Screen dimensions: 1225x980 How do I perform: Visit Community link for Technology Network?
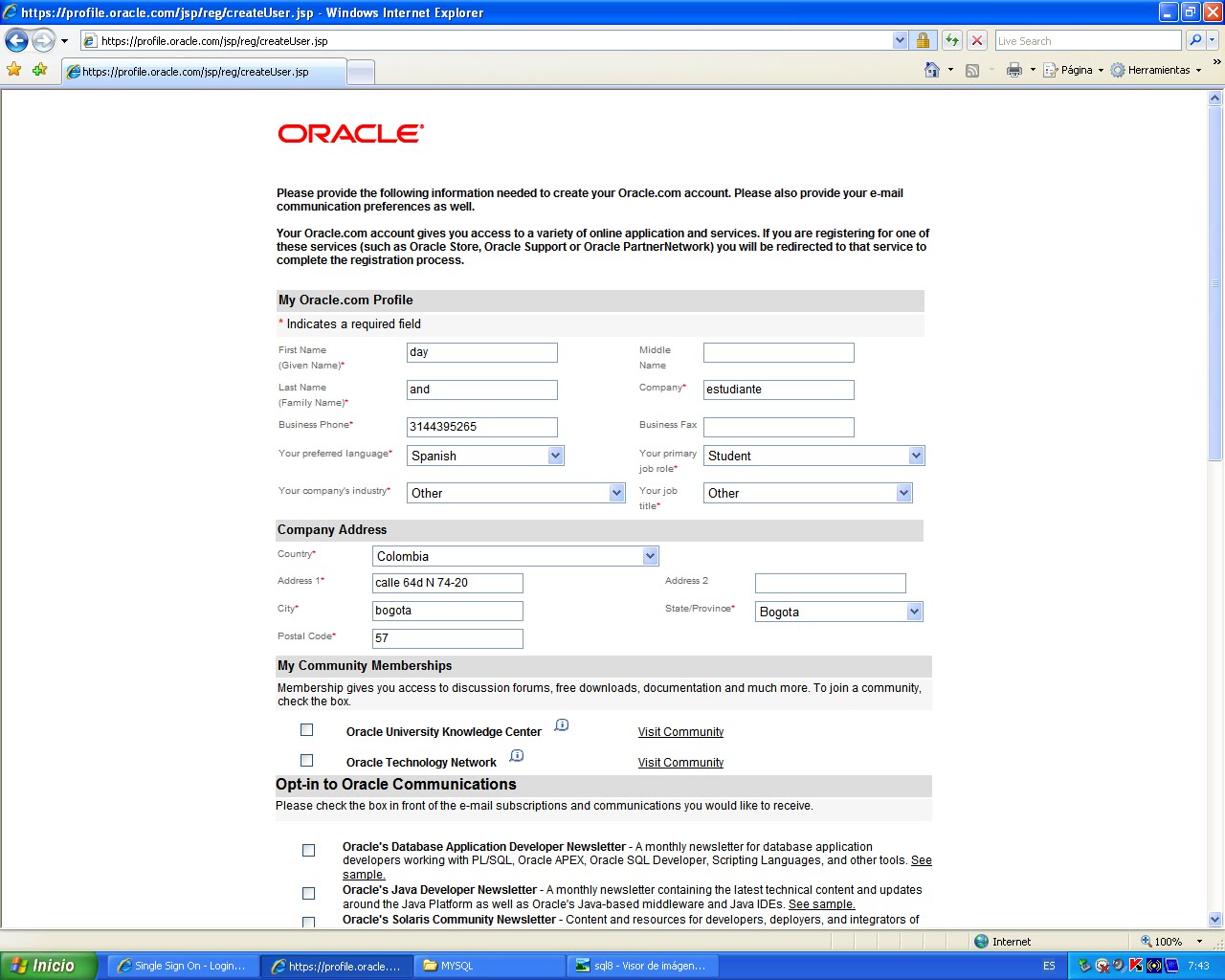coord(680,763)
